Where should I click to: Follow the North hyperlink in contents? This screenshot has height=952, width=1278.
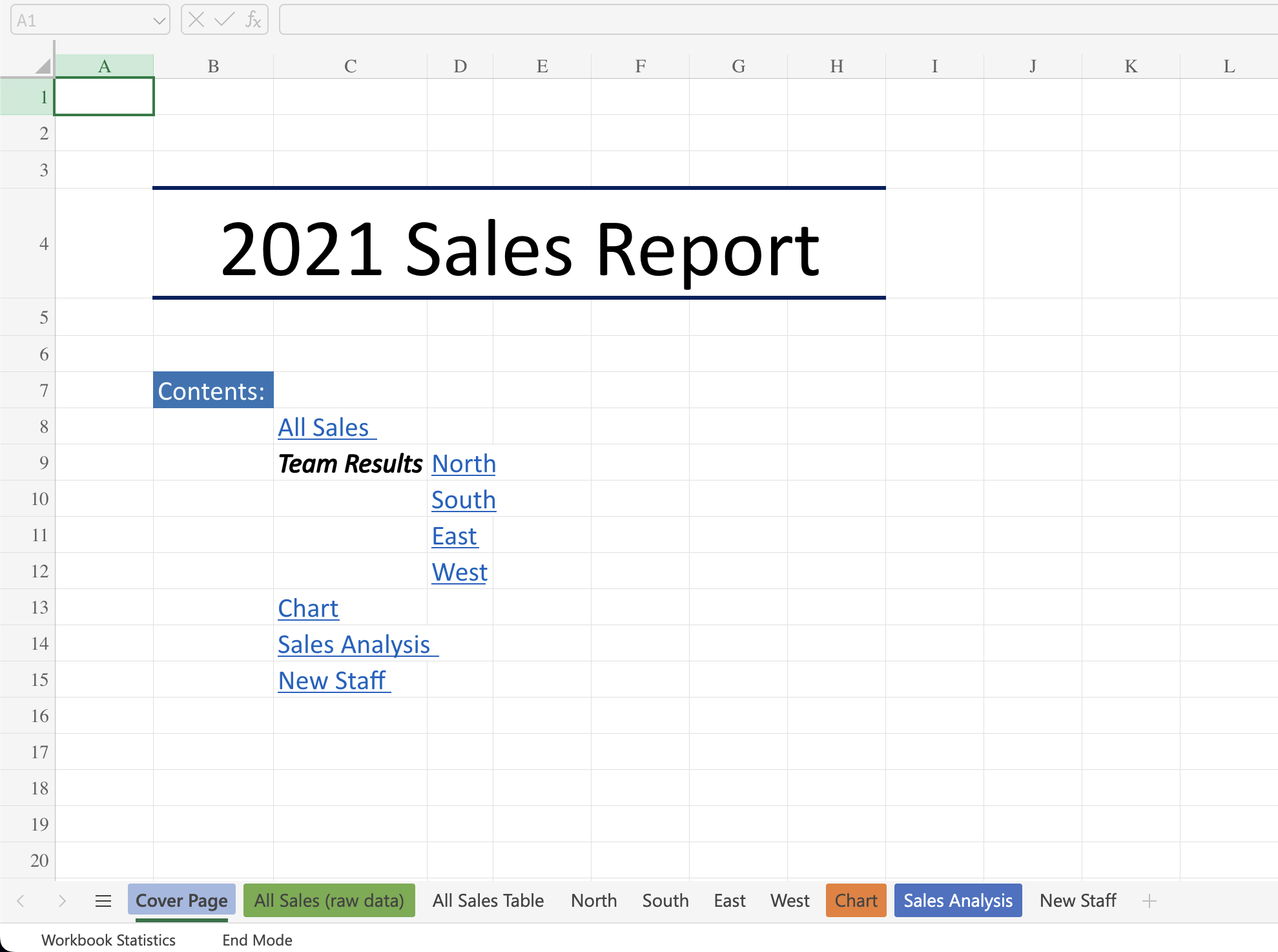[x=464, y=464]
